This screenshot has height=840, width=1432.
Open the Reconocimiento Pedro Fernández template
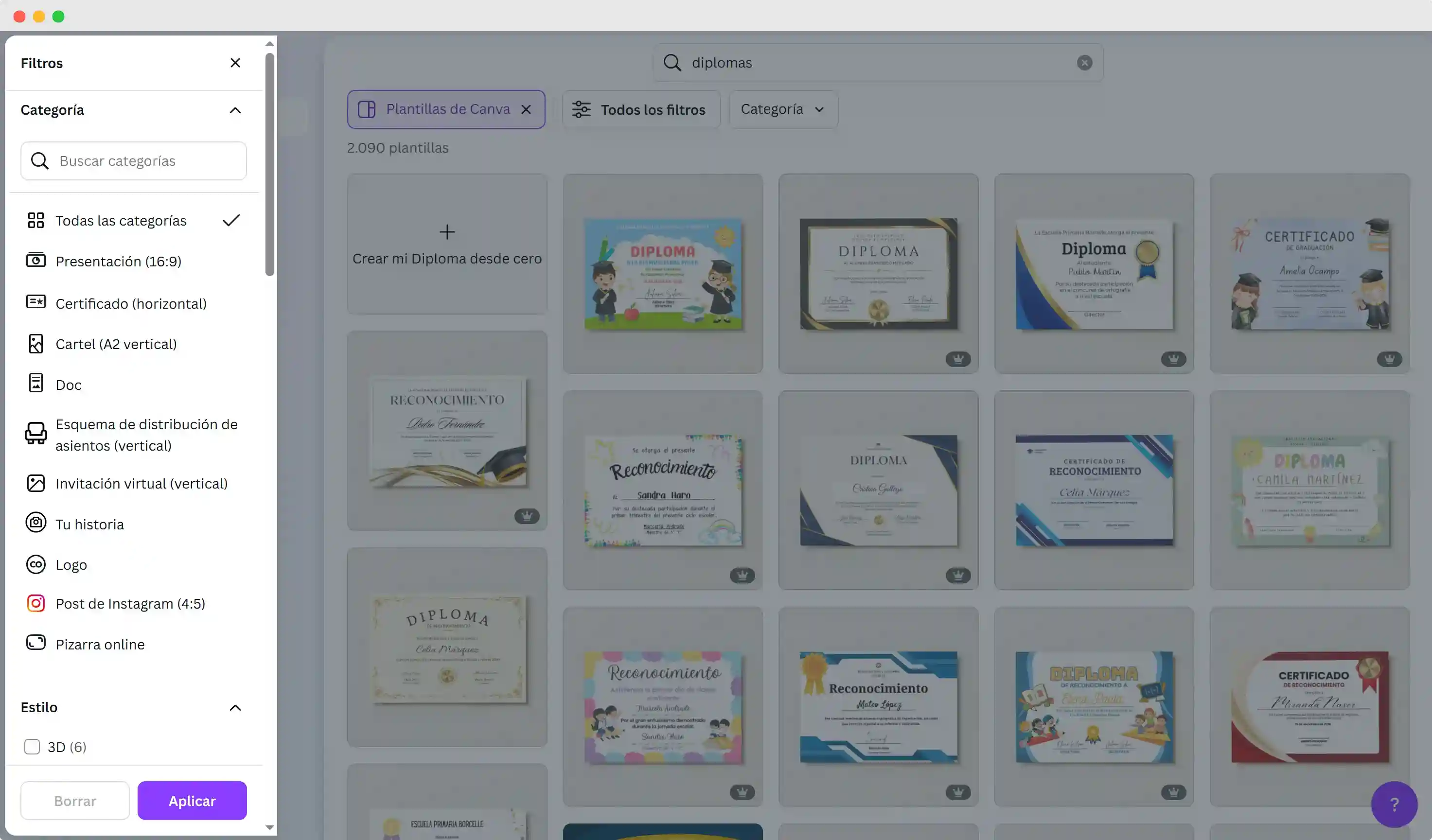point(447,431)
